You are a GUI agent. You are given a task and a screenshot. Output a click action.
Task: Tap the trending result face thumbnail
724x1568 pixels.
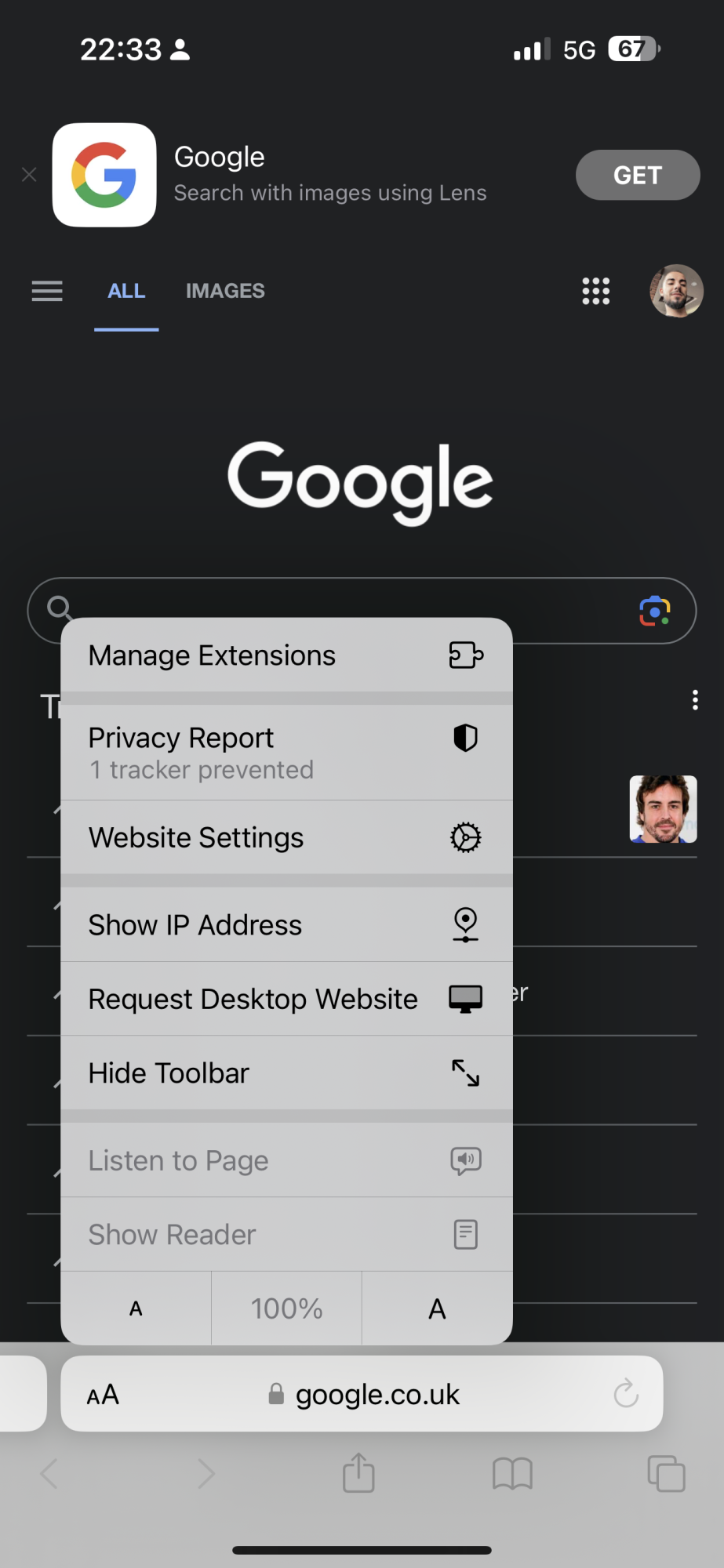coord(663,809)
